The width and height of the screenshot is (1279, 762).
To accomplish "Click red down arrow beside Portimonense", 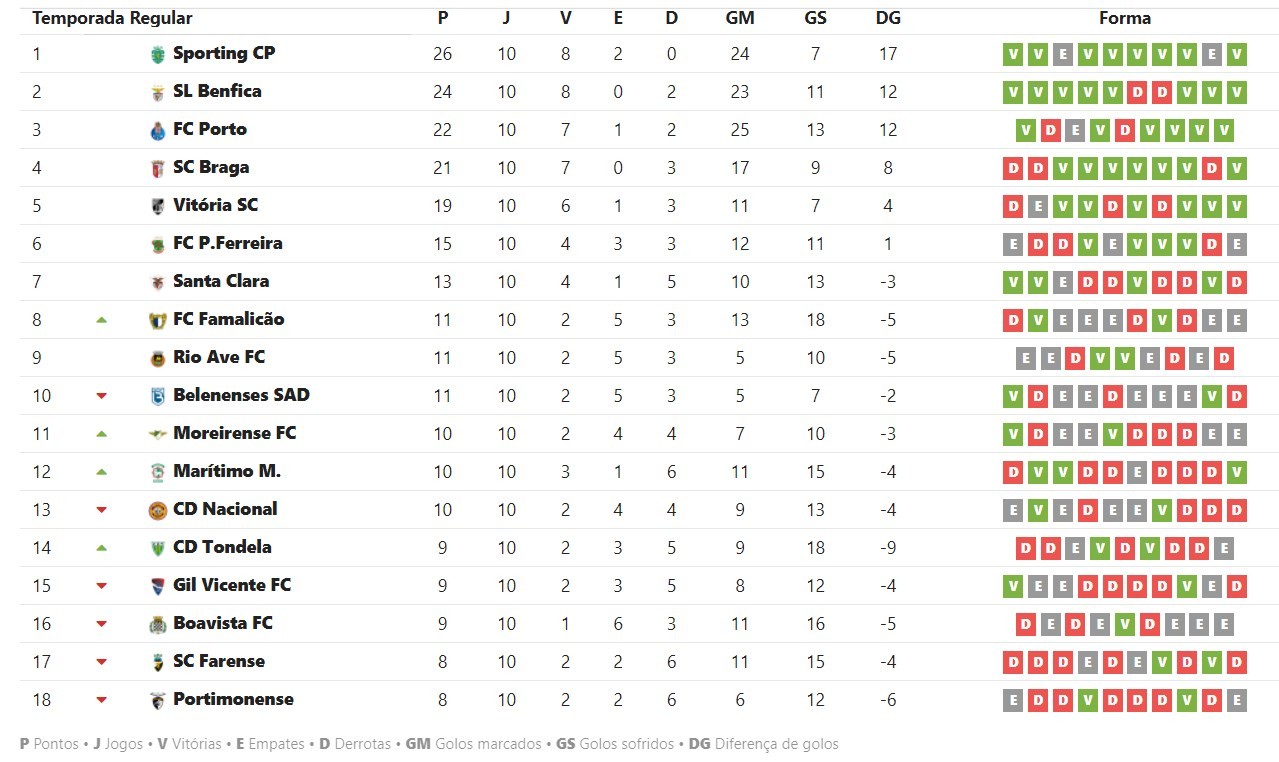I will tap(101, 700).
